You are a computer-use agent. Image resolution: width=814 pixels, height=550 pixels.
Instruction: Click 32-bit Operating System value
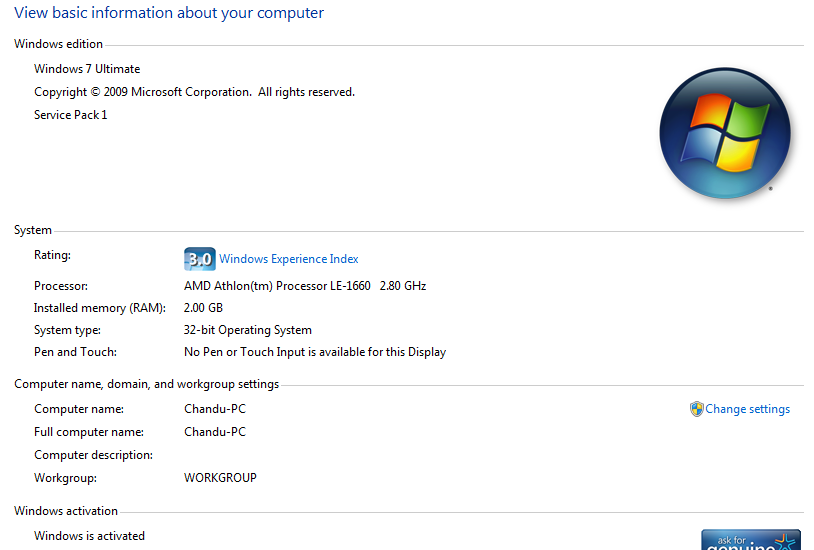coord(248,330)
